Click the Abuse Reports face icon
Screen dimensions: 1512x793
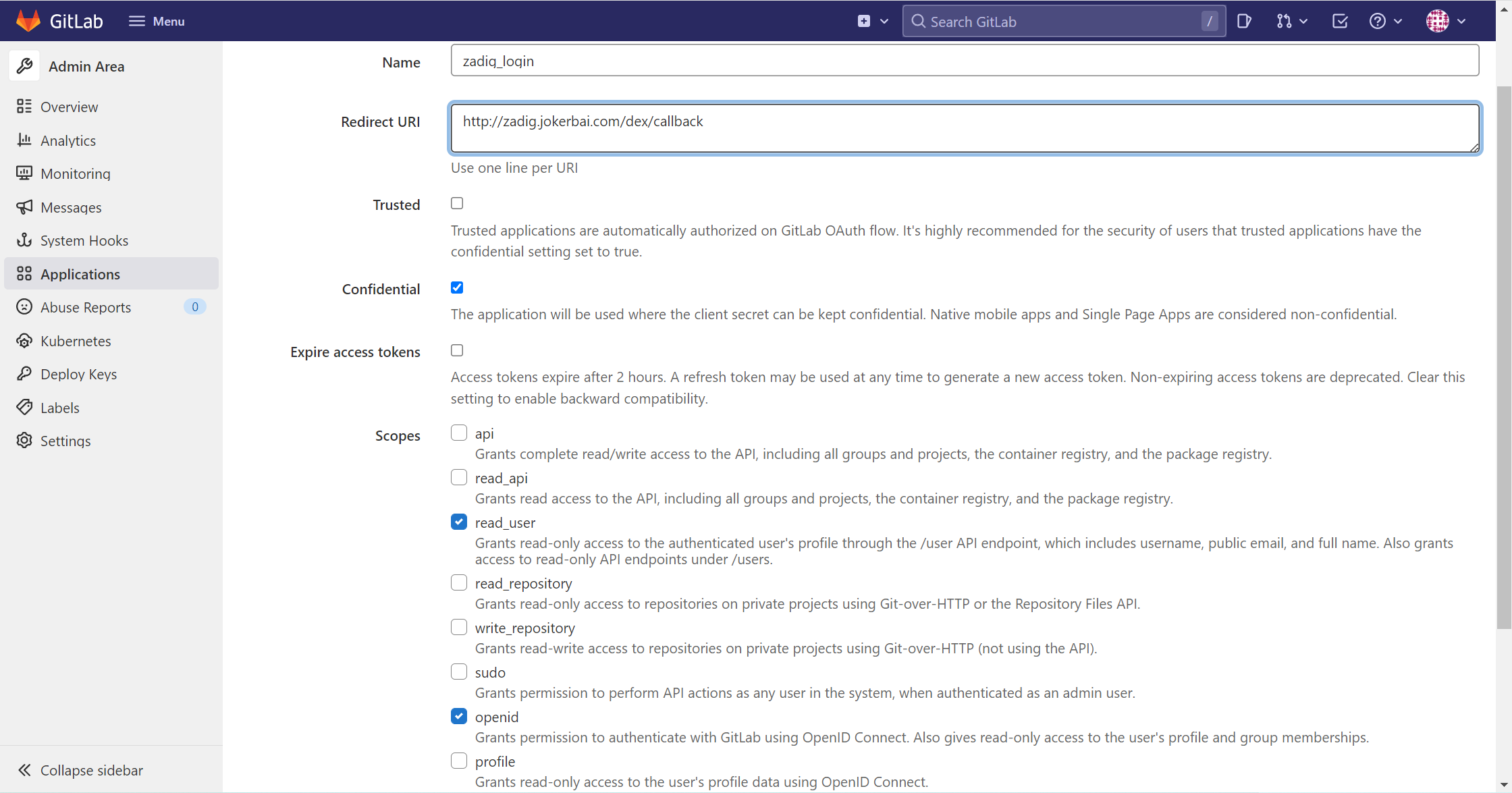click(24, 306)
